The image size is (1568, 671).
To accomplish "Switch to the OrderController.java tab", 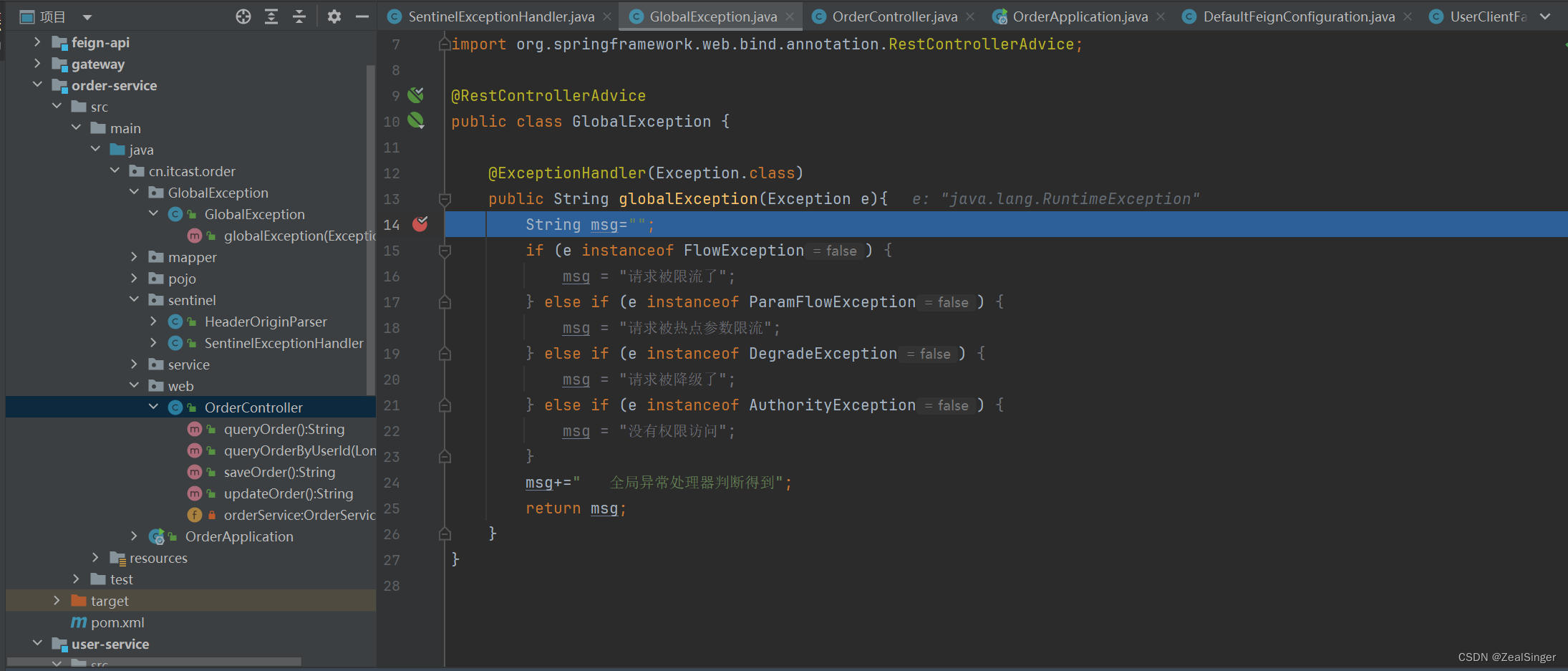I will pyautogui.click(x=894, y=15).
